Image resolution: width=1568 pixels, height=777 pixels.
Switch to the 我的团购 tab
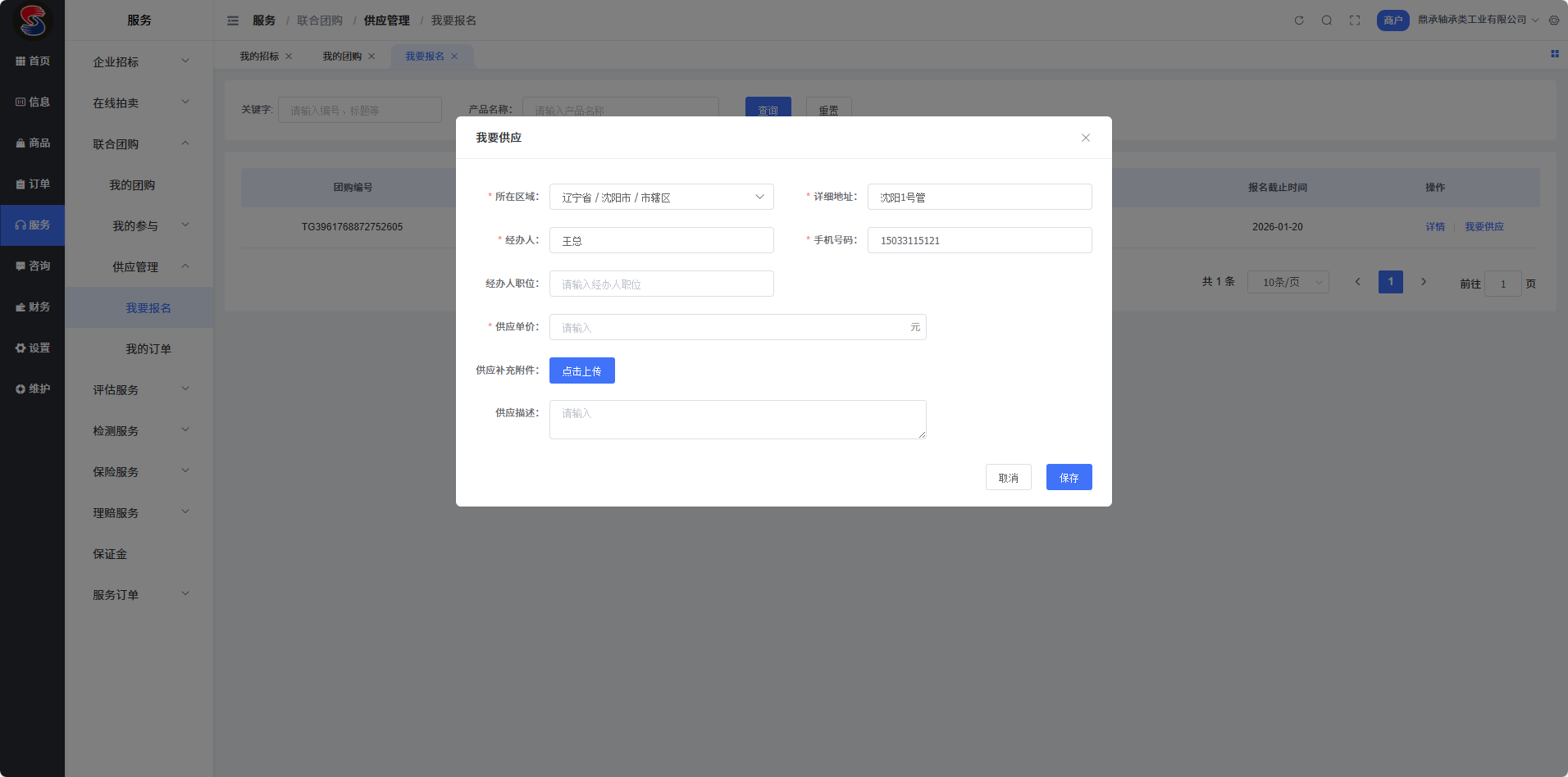pos(341,57)
